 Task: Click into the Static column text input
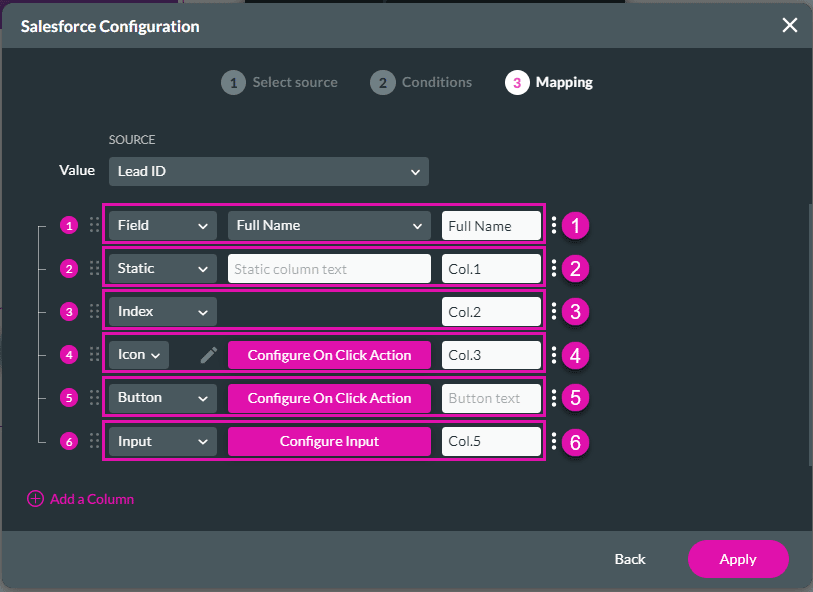point(328,268)
